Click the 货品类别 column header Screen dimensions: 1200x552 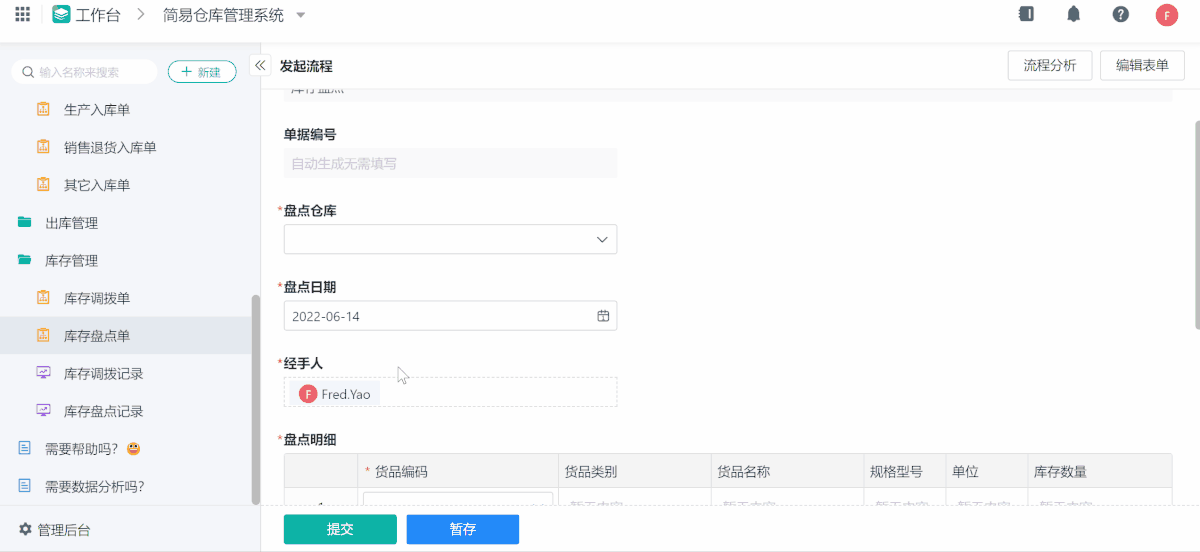coord(634,471)
